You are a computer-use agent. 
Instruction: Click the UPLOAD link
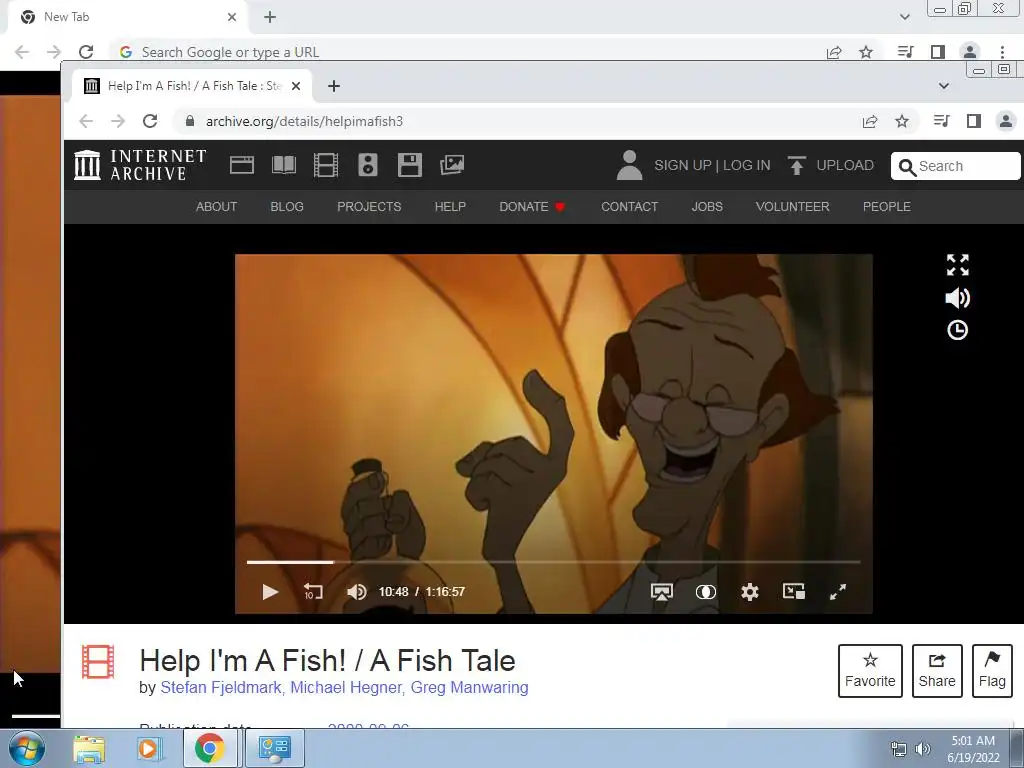844,165
